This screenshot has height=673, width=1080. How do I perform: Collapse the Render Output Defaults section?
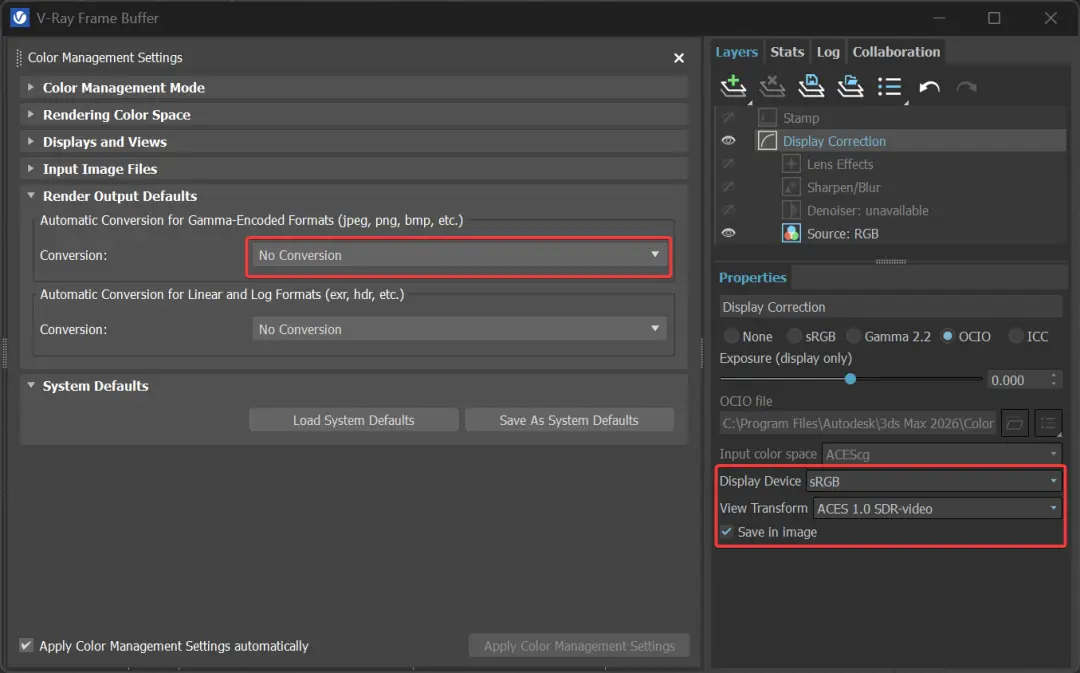click(x=30, y=195)
